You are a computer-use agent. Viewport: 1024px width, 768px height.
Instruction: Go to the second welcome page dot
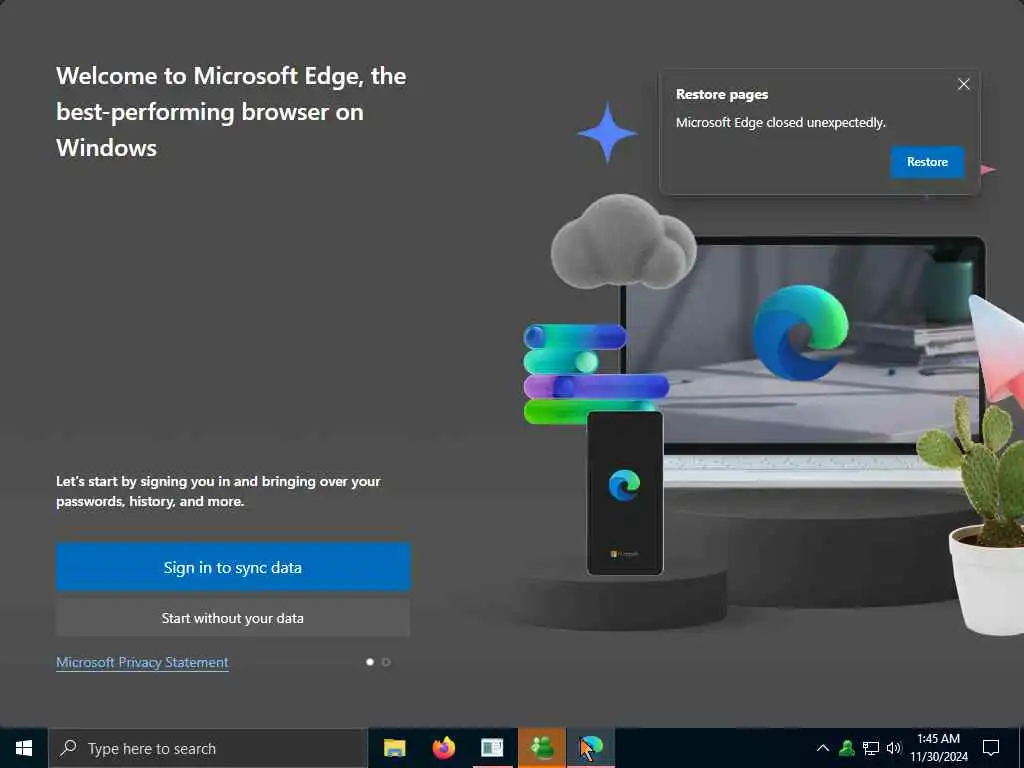(x=386, y=662)
